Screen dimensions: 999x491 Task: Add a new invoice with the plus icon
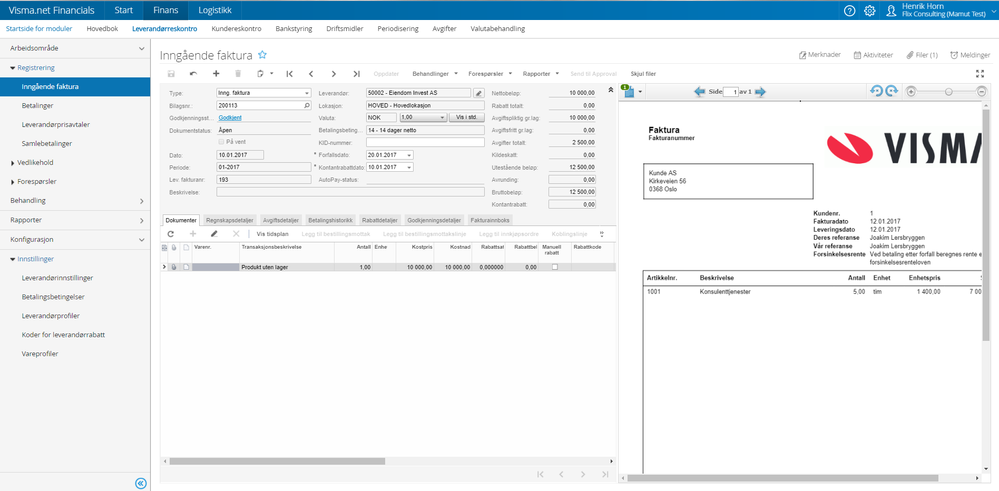[x=215, y=74]
